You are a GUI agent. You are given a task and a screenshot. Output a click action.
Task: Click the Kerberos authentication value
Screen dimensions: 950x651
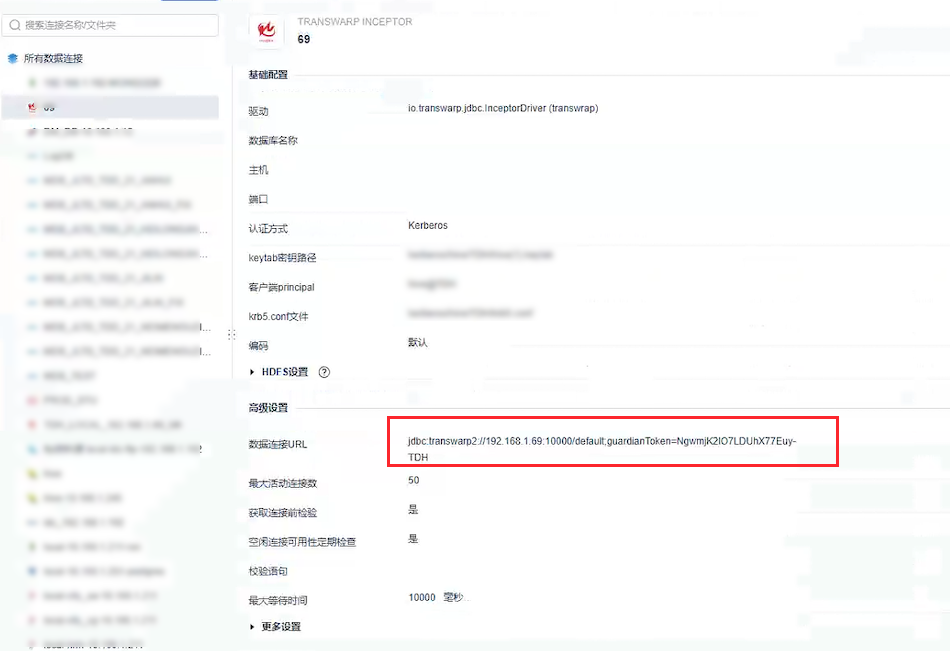(x=428, y=225)
